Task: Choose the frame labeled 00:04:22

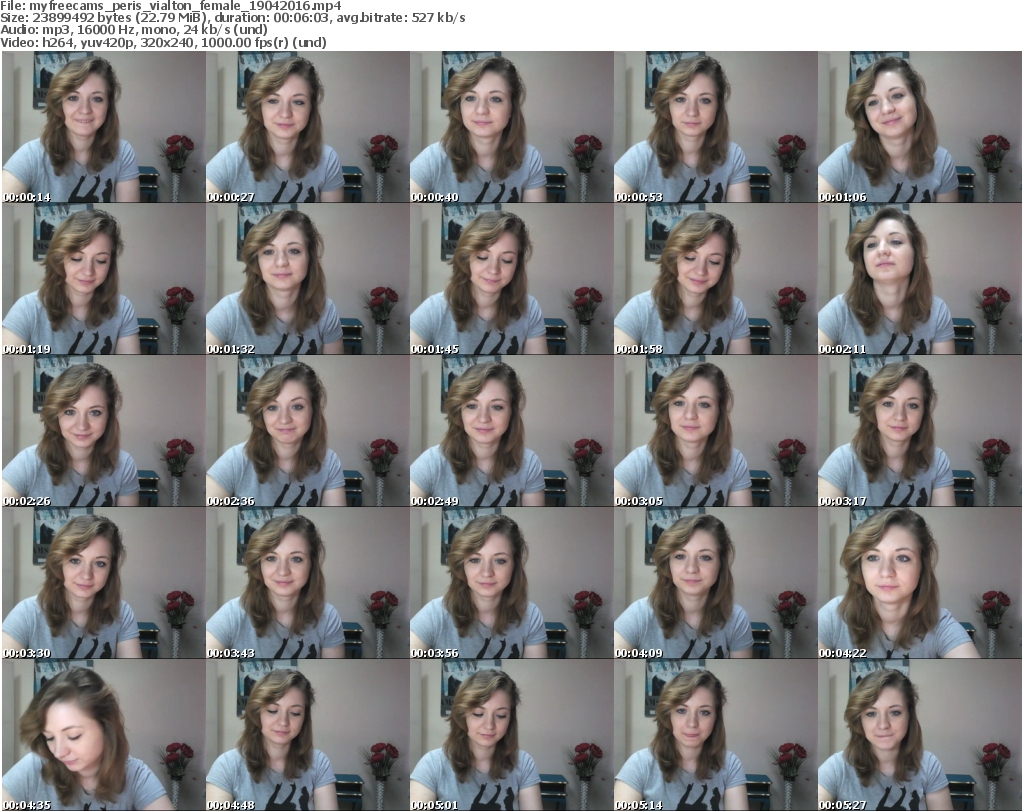Action: pyautogui.click(x=920, y=583)
